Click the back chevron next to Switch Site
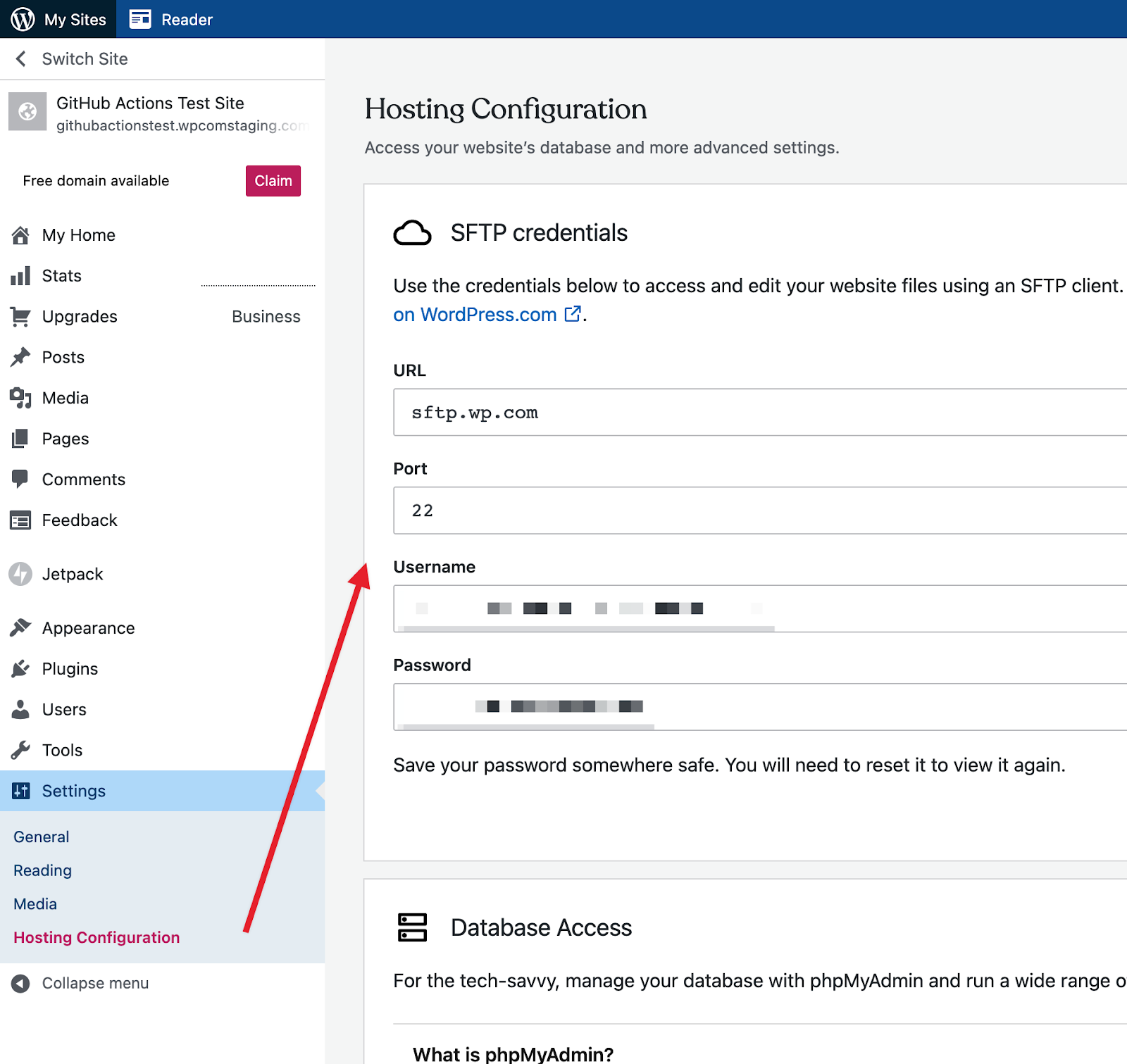 point(21,58)
